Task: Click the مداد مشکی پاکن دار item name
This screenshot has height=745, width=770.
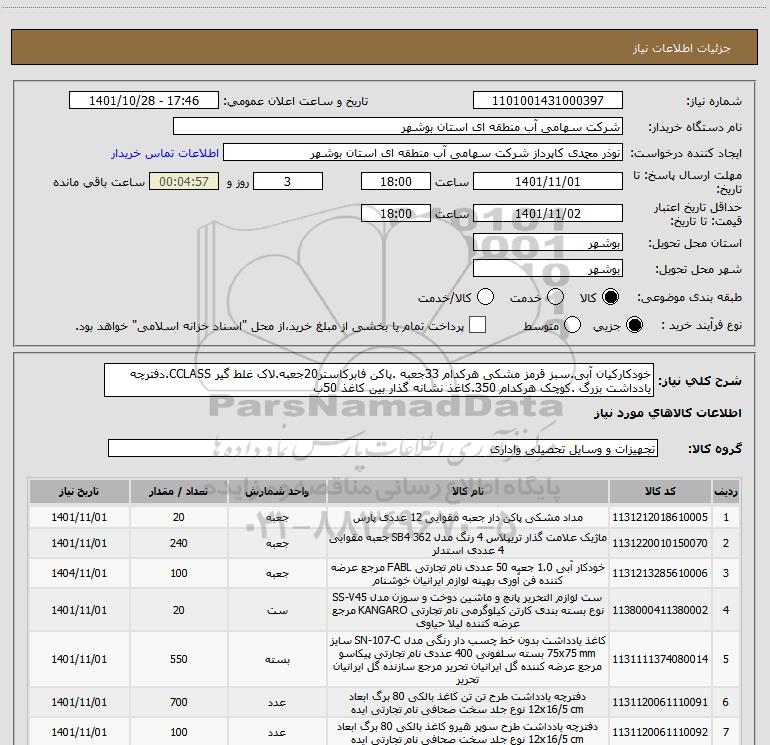Action: click(x=468, y=517)
